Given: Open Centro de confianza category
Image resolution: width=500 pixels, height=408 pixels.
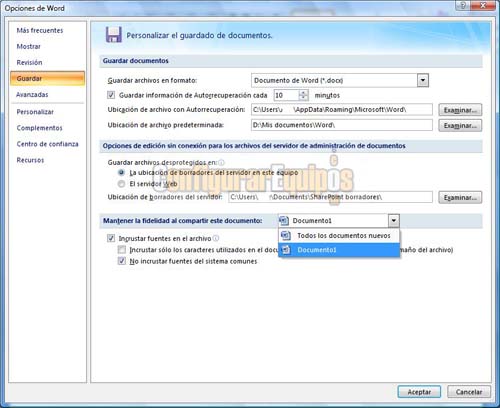Looking at the screenshot, I should (x=48, y=144).
